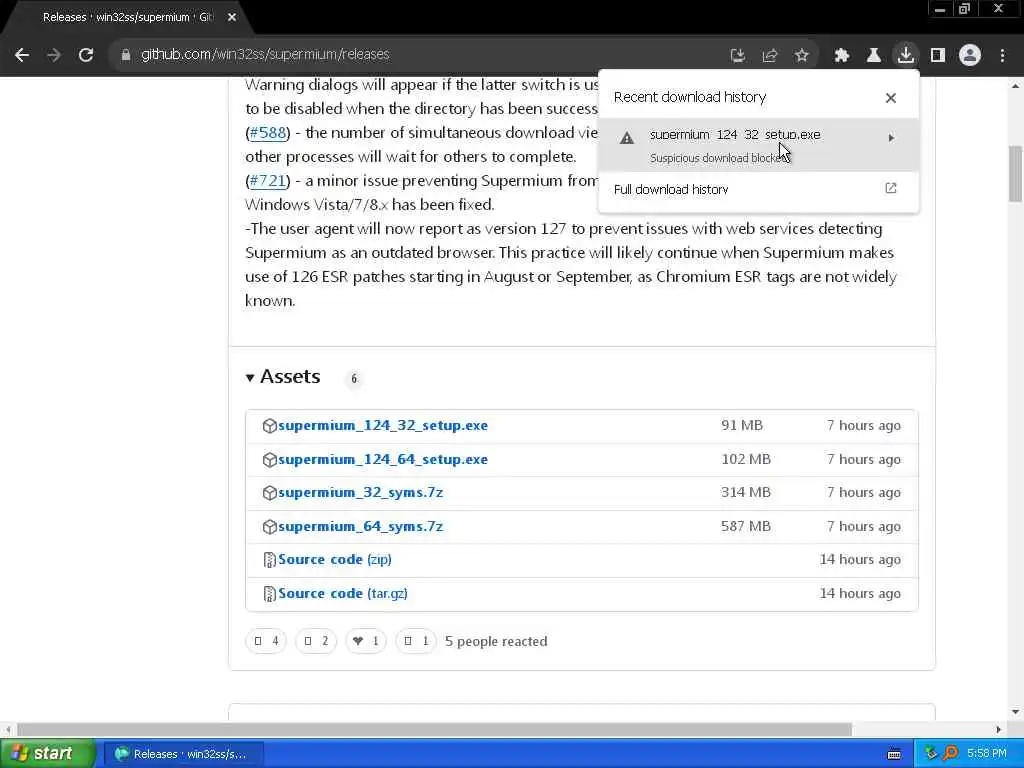Click package icon beside supermium_64_syms.7z
1024x768 pixels.
(x=269, y=526)
